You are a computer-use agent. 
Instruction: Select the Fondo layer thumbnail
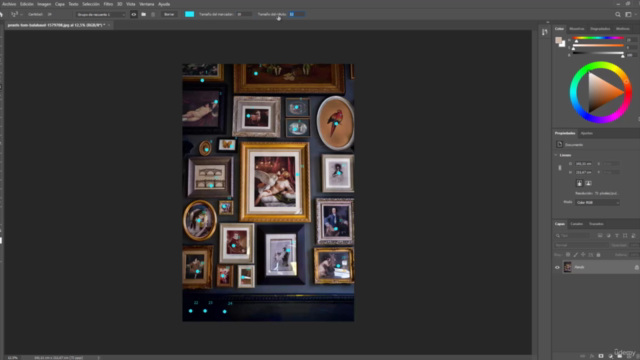coord(567,267)
